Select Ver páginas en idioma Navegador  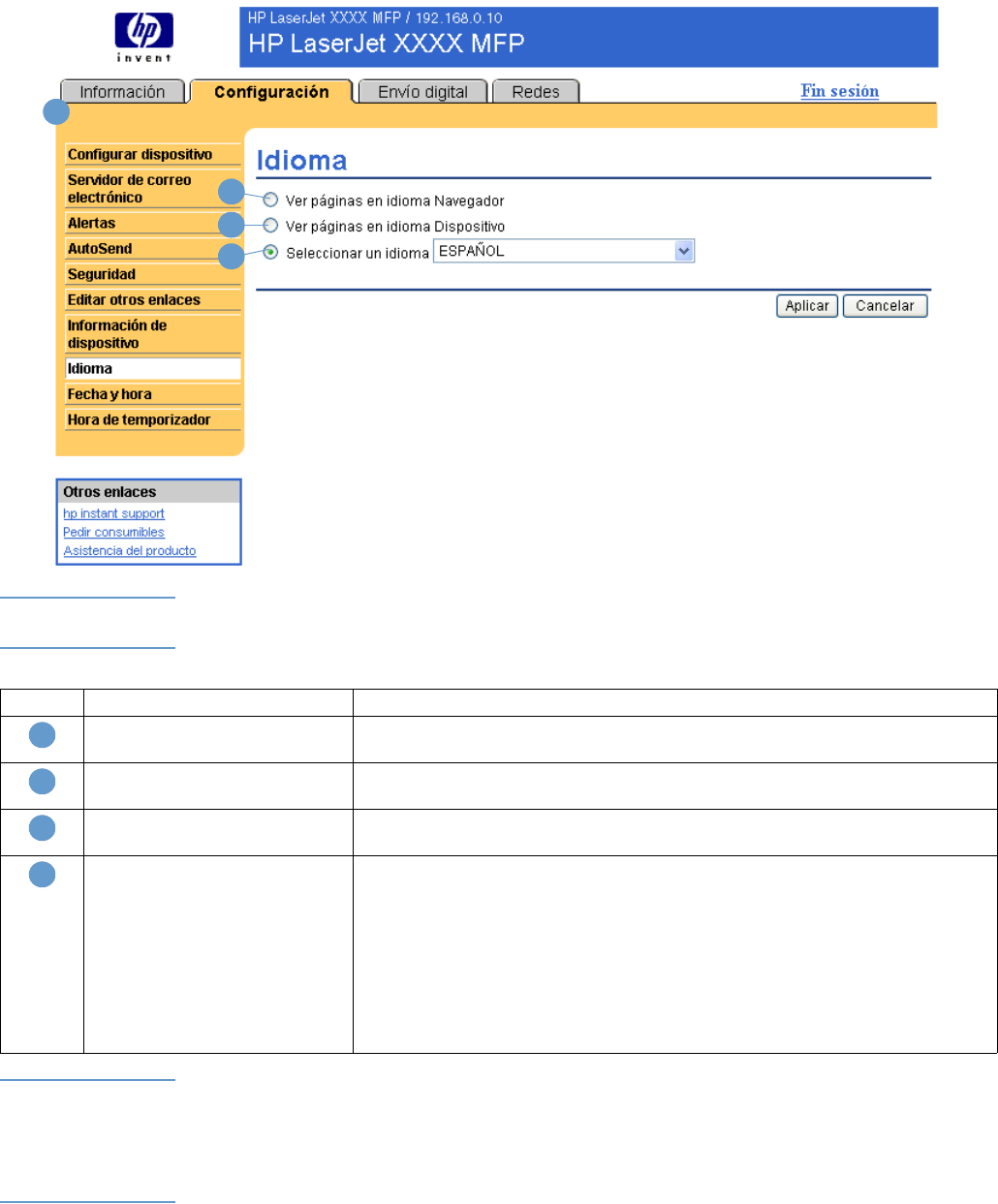(x=271, y=201)
